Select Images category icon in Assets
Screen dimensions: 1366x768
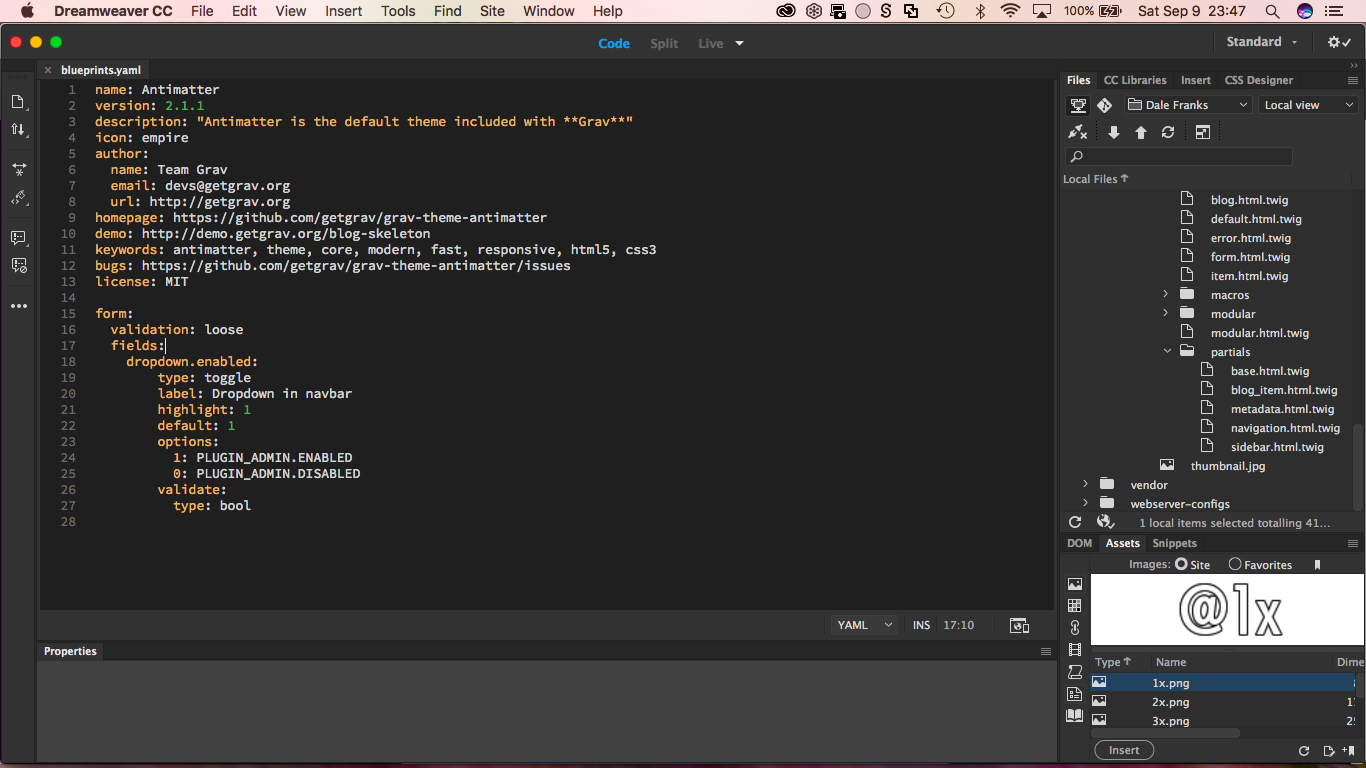tap(1075, 585)
